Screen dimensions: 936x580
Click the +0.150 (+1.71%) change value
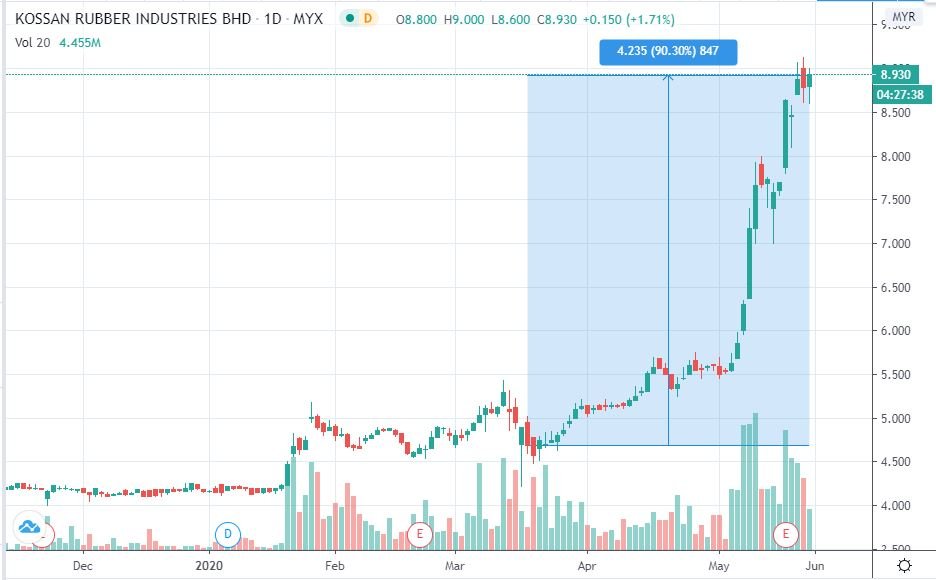click(573, 19)
